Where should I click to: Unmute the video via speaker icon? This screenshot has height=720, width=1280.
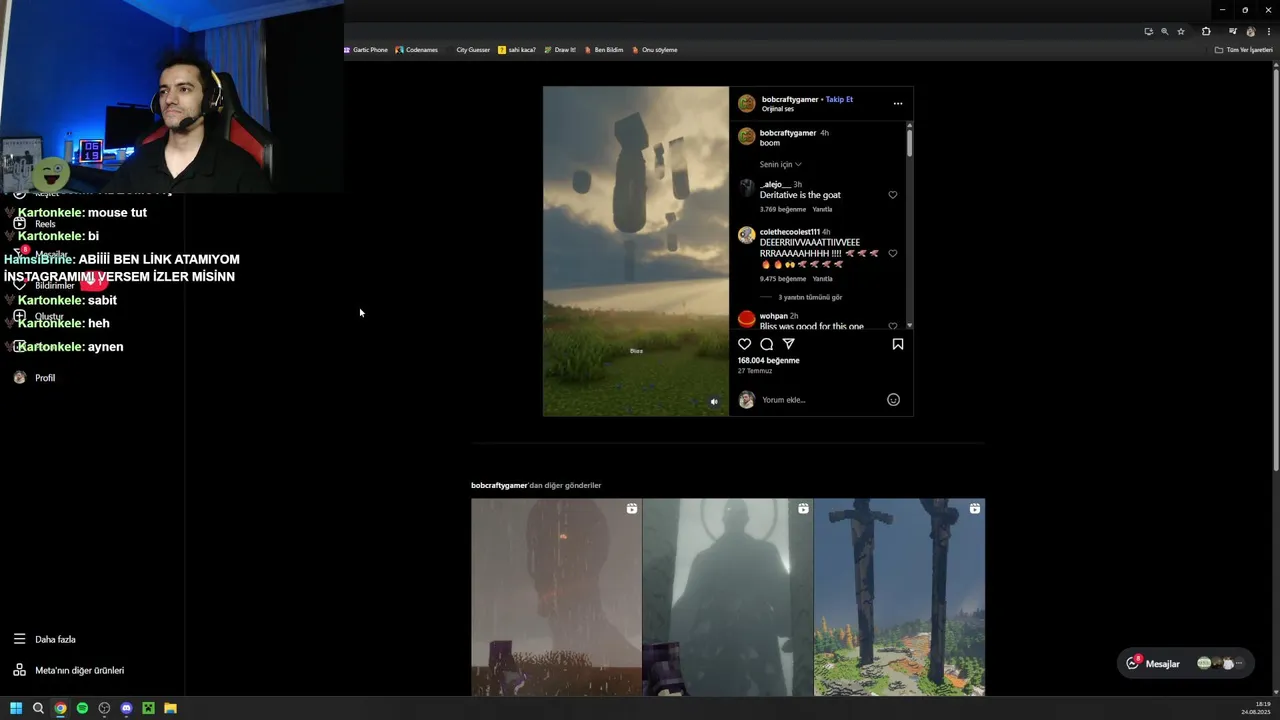pos(714,402)
